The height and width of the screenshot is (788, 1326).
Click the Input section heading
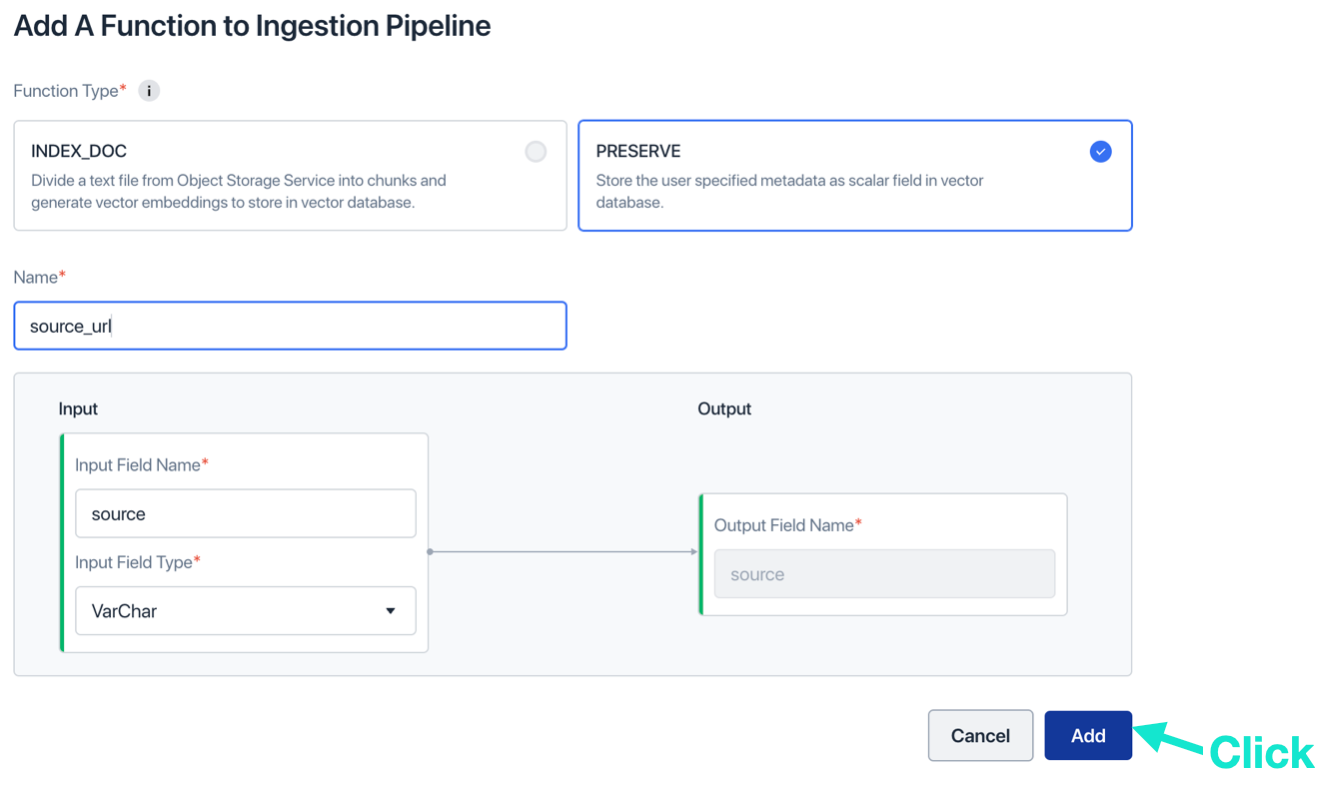[x=78, y=409]
